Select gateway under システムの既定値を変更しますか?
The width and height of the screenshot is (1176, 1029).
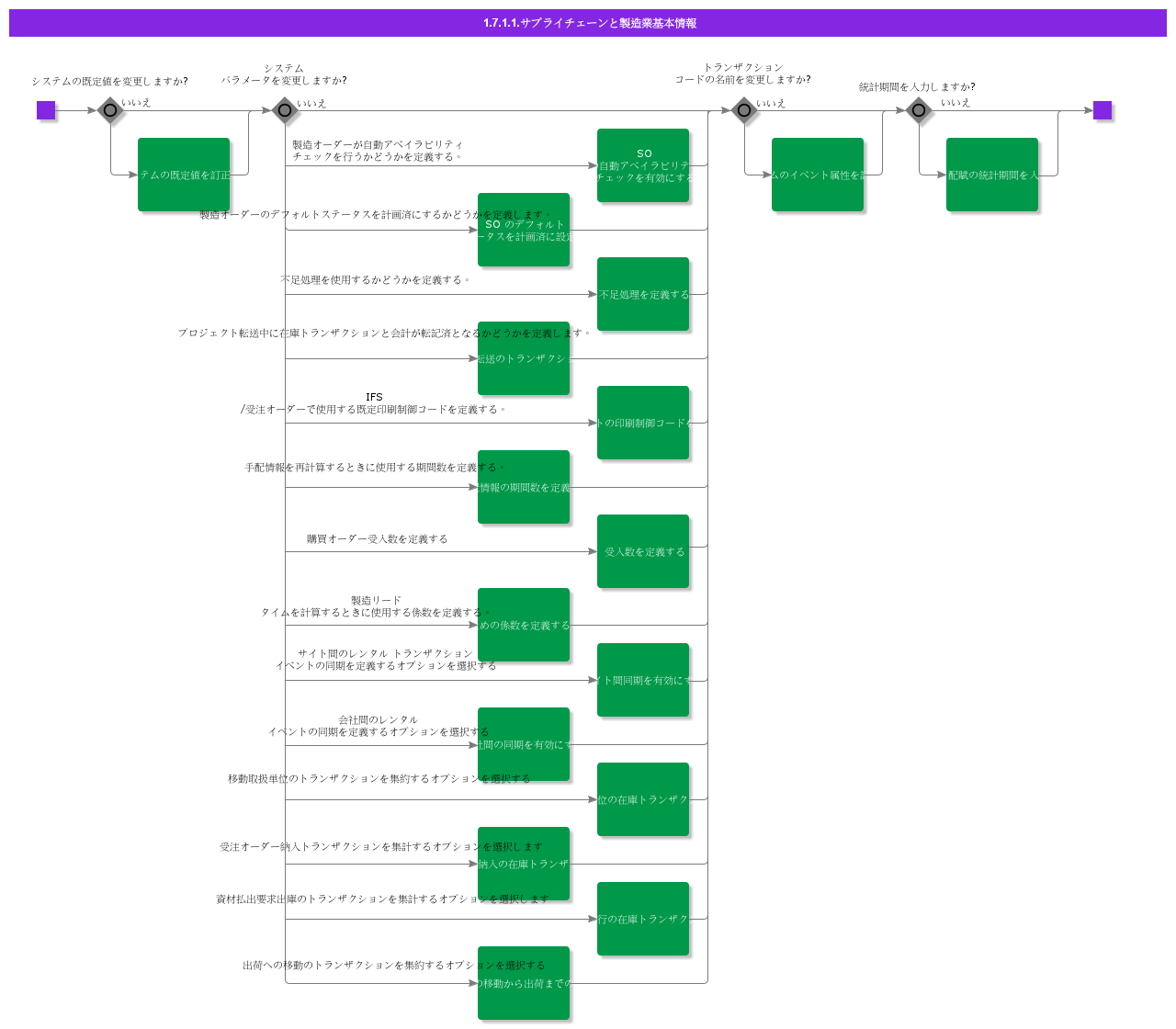pos(110,110)
